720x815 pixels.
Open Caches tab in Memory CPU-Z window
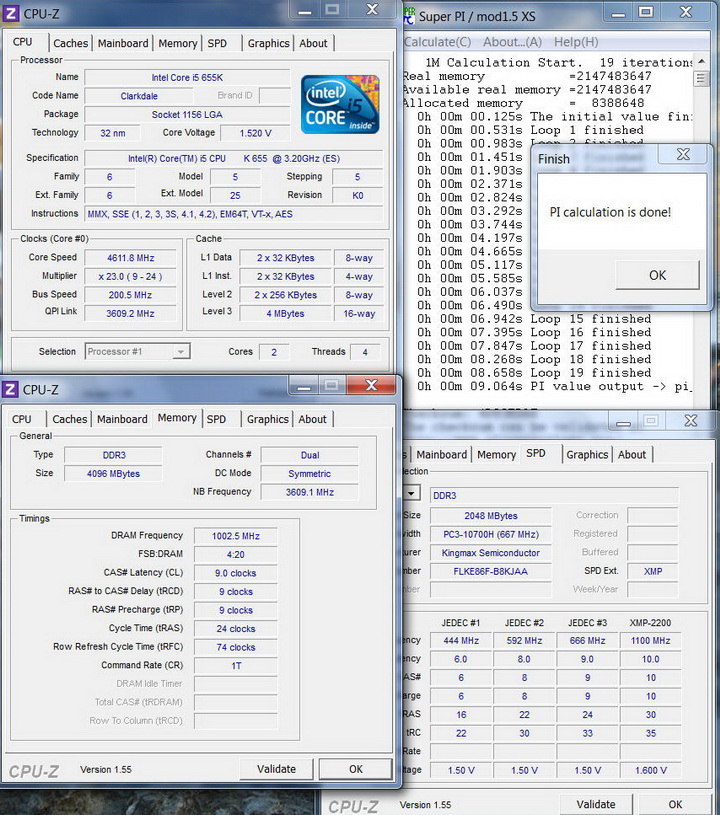tap(70, 419)
